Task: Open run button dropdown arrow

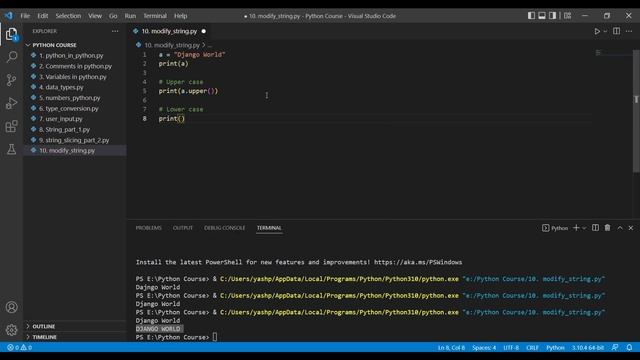Action: 605,31
